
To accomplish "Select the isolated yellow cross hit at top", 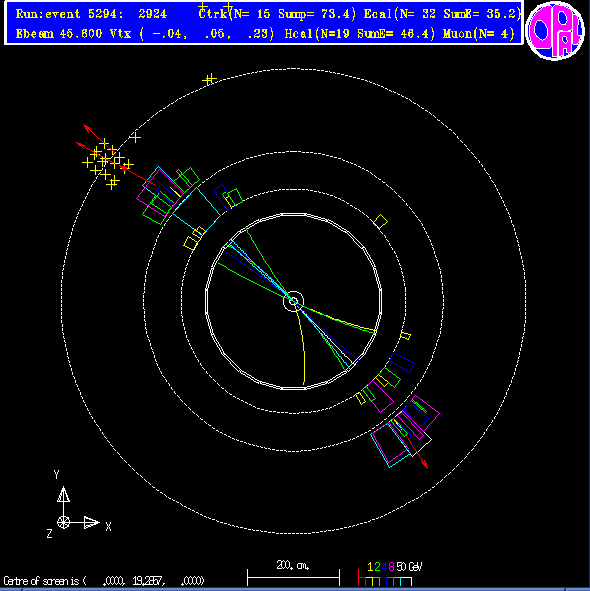I will pyautogui.click(x=210, y=79).
